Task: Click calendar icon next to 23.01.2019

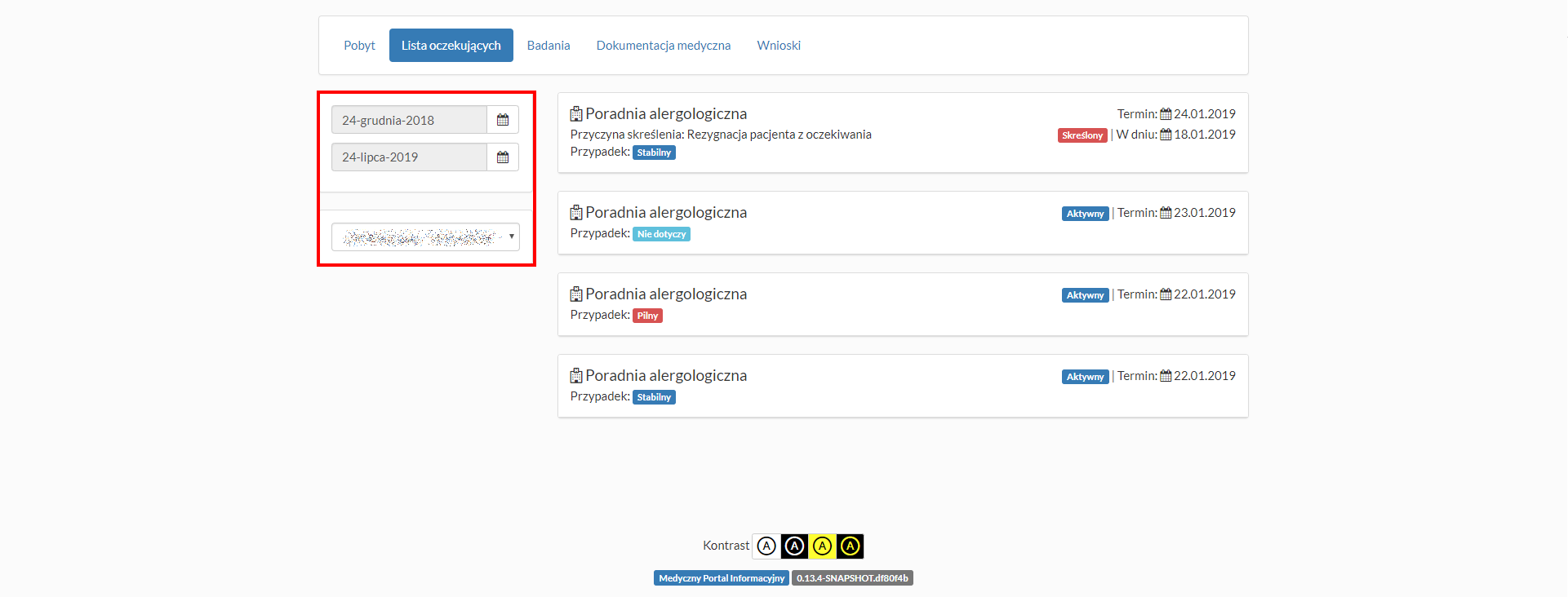Action: [1166, 213]
